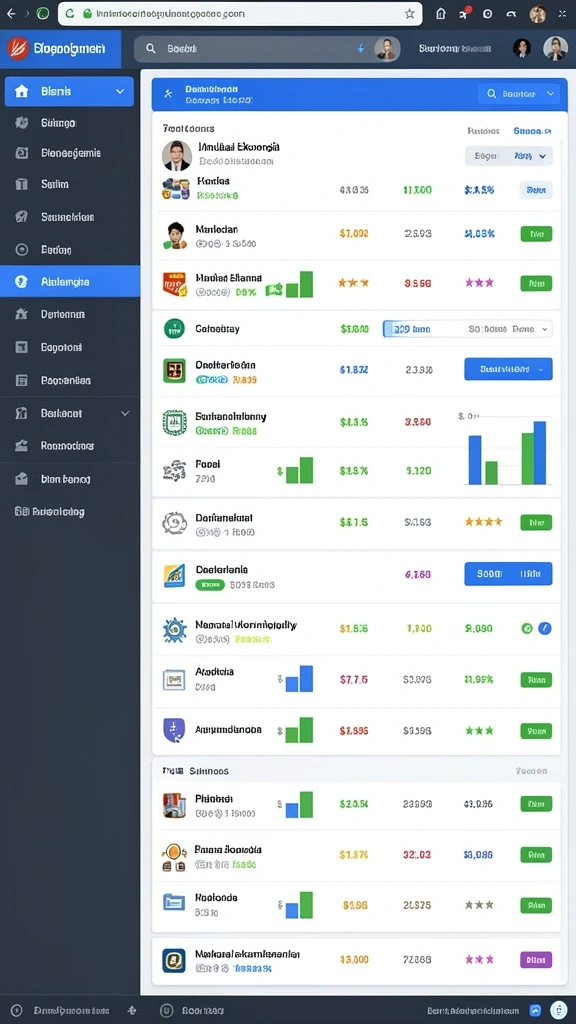Screen dimensions: 576x1024
Task: Bookmark the page with the star icon
Action: point(409,14)
